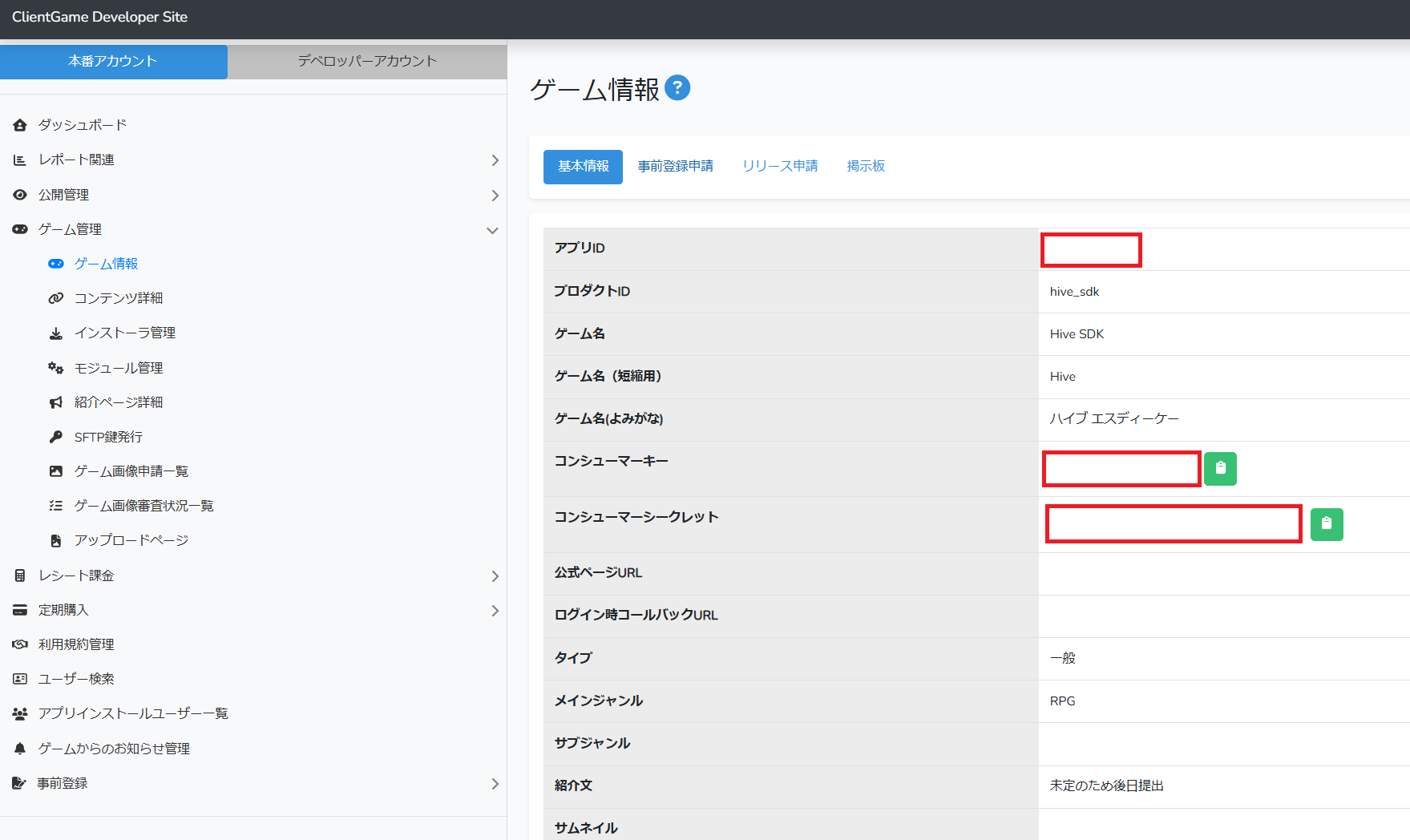Click the Hive value in ゲーム名（短縮用） row
This screenshot has width=1410, height=840.
click(x=1063, y=377)
